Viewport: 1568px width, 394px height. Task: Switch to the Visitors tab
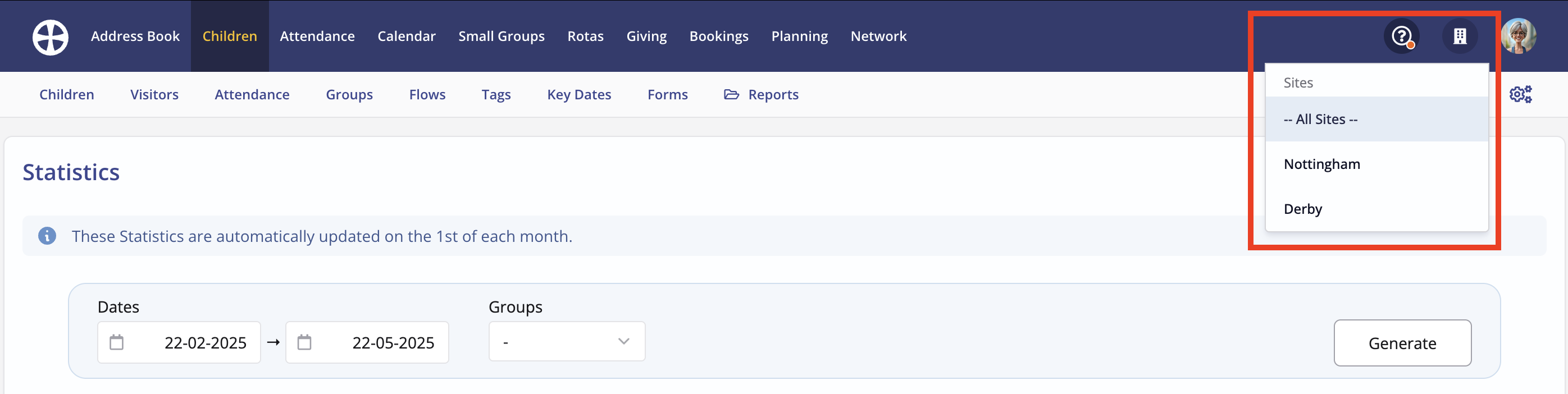[x=154, y=95]
